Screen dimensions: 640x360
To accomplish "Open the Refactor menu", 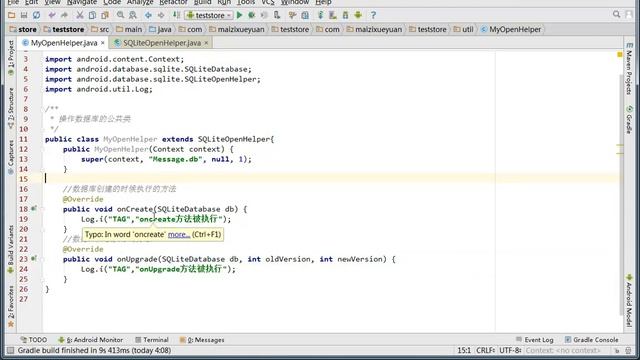I will tap(173, 2).
